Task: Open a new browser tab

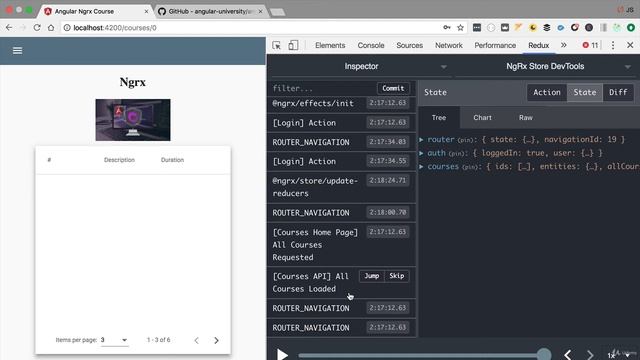Action: click(278, 12)
